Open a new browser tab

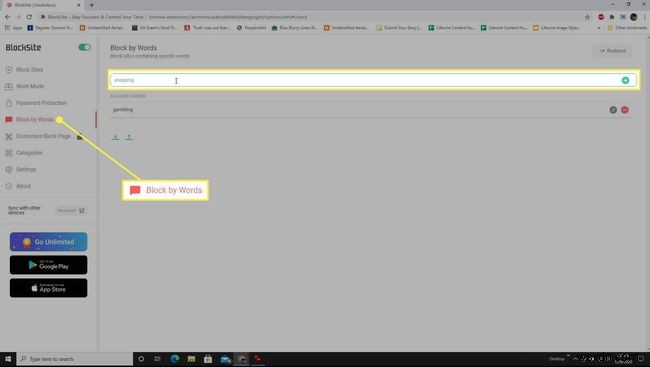(92, 5)
